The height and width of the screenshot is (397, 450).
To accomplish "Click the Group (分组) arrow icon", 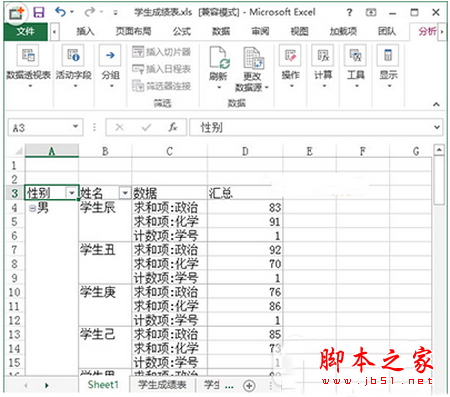I will [x=110, y=55].
